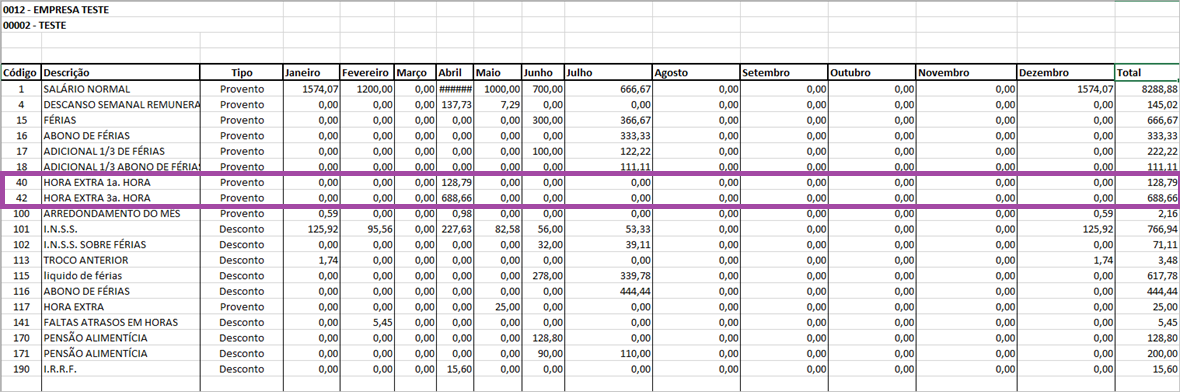1180x392 pixels.
Task: Select July value 333,33 in row 16
Action: (608, 135)
